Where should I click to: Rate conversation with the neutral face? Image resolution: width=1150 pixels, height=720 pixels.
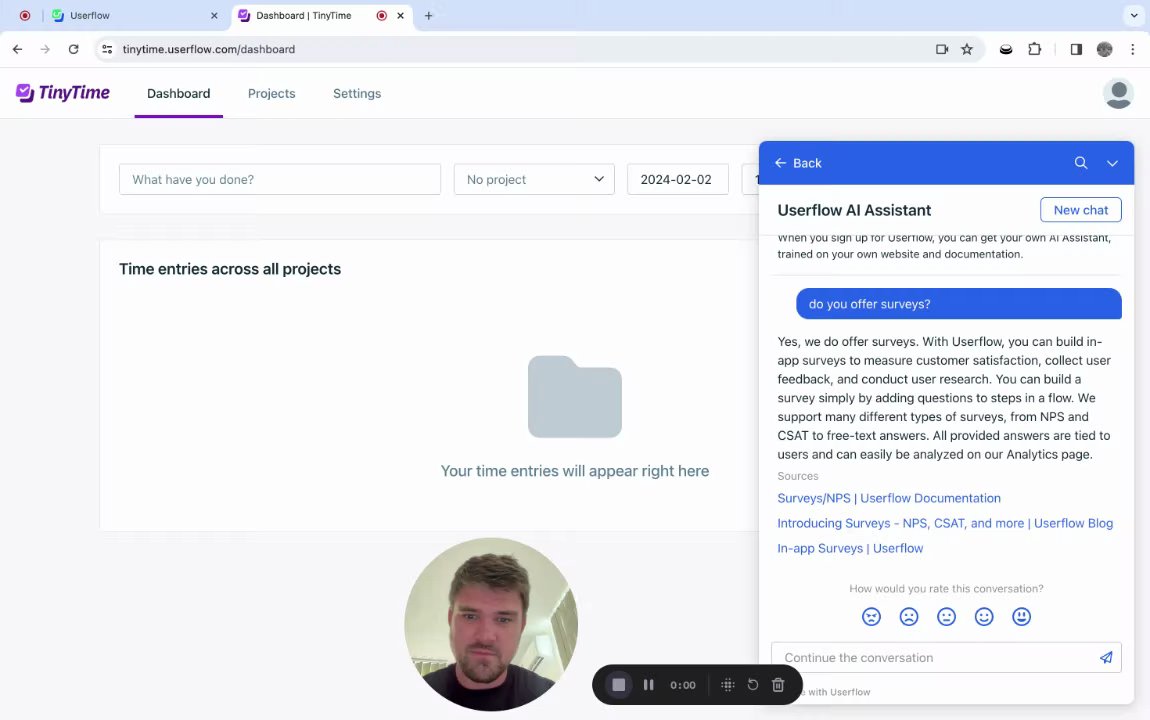[x=946, y=617]
